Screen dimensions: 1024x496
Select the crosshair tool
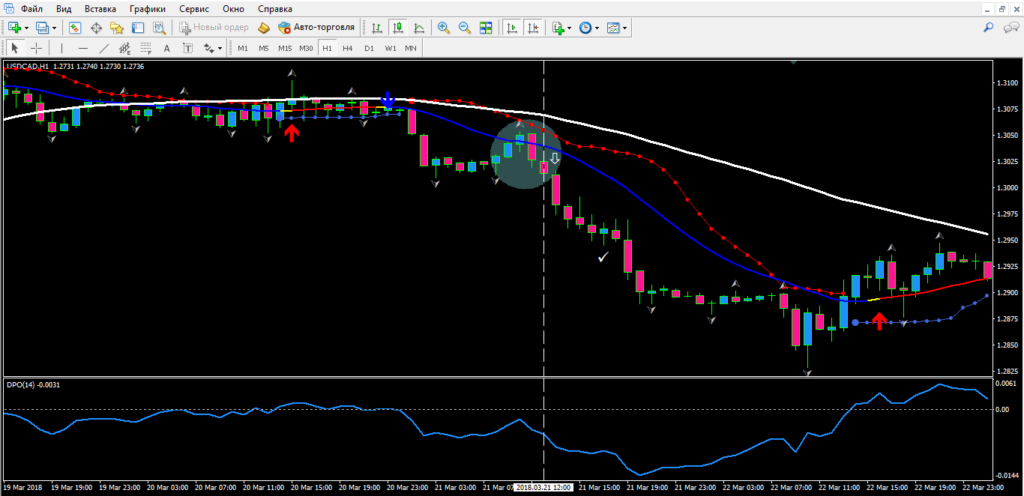pos(37,48)
